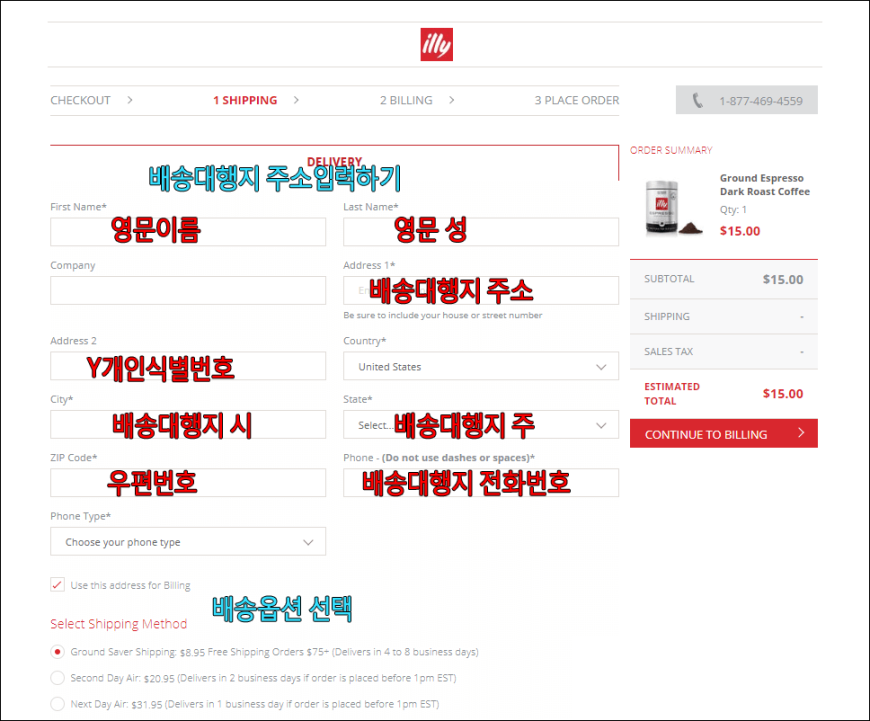The image size is (870, 721).
Task: Open the State select dropdown
Action: [481, 425]
